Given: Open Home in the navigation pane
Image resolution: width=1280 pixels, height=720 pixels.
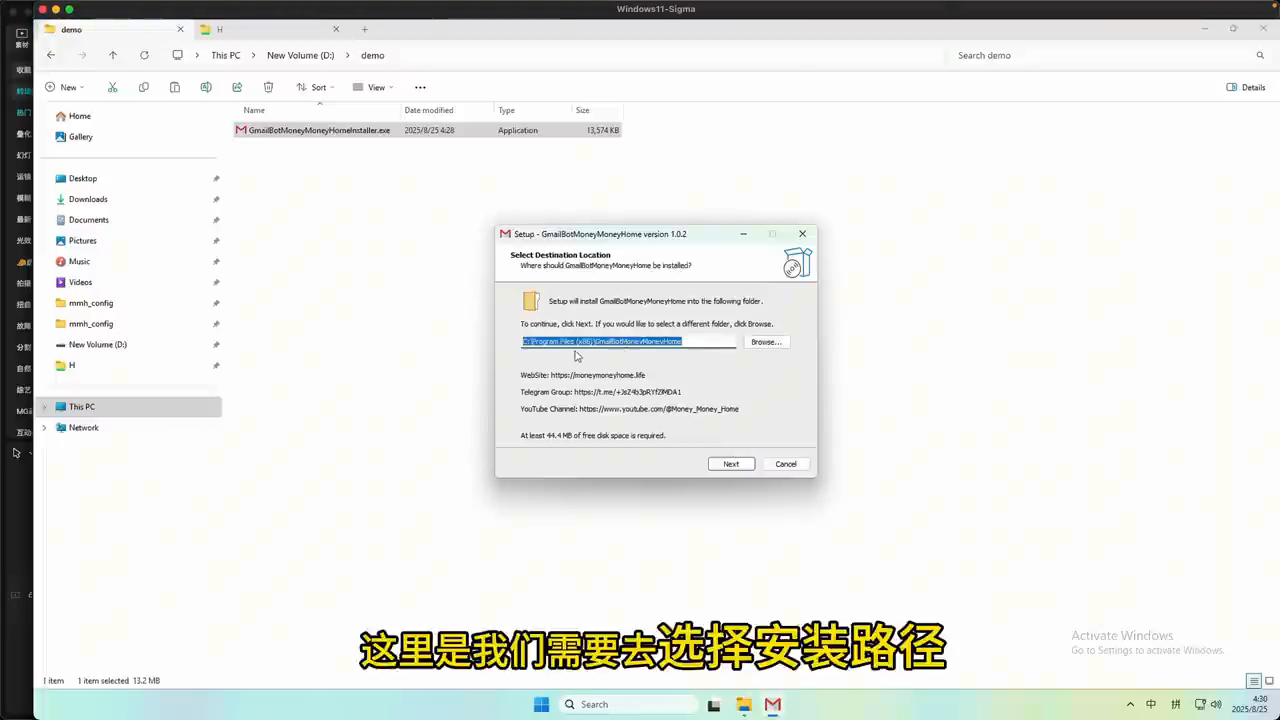Looking at the screenshot, I should (x=80, y=116).
